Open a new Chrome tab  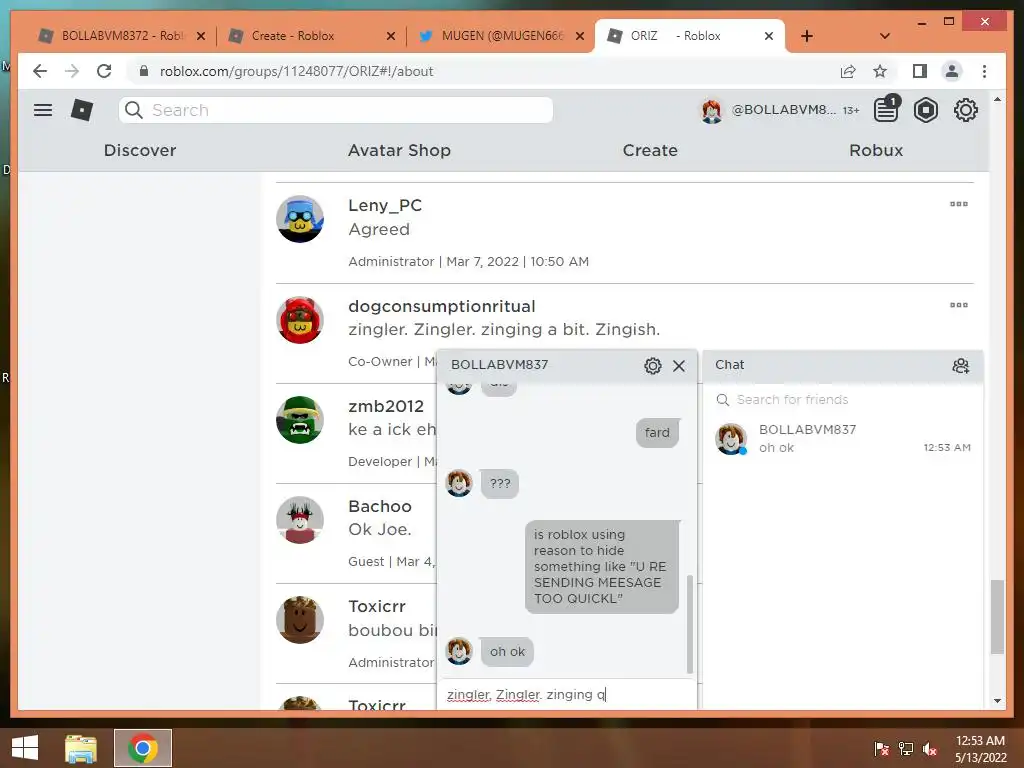[x=807, y=36]
